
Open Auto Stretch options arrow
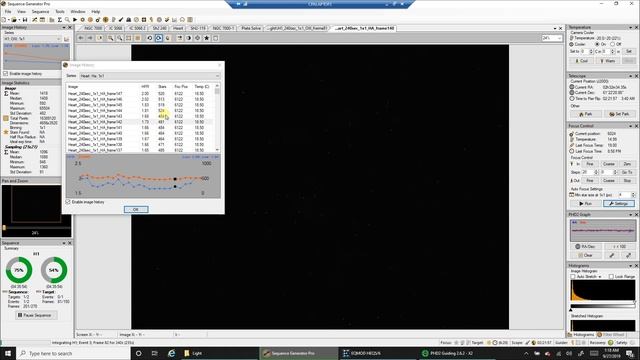coord(600,277)
